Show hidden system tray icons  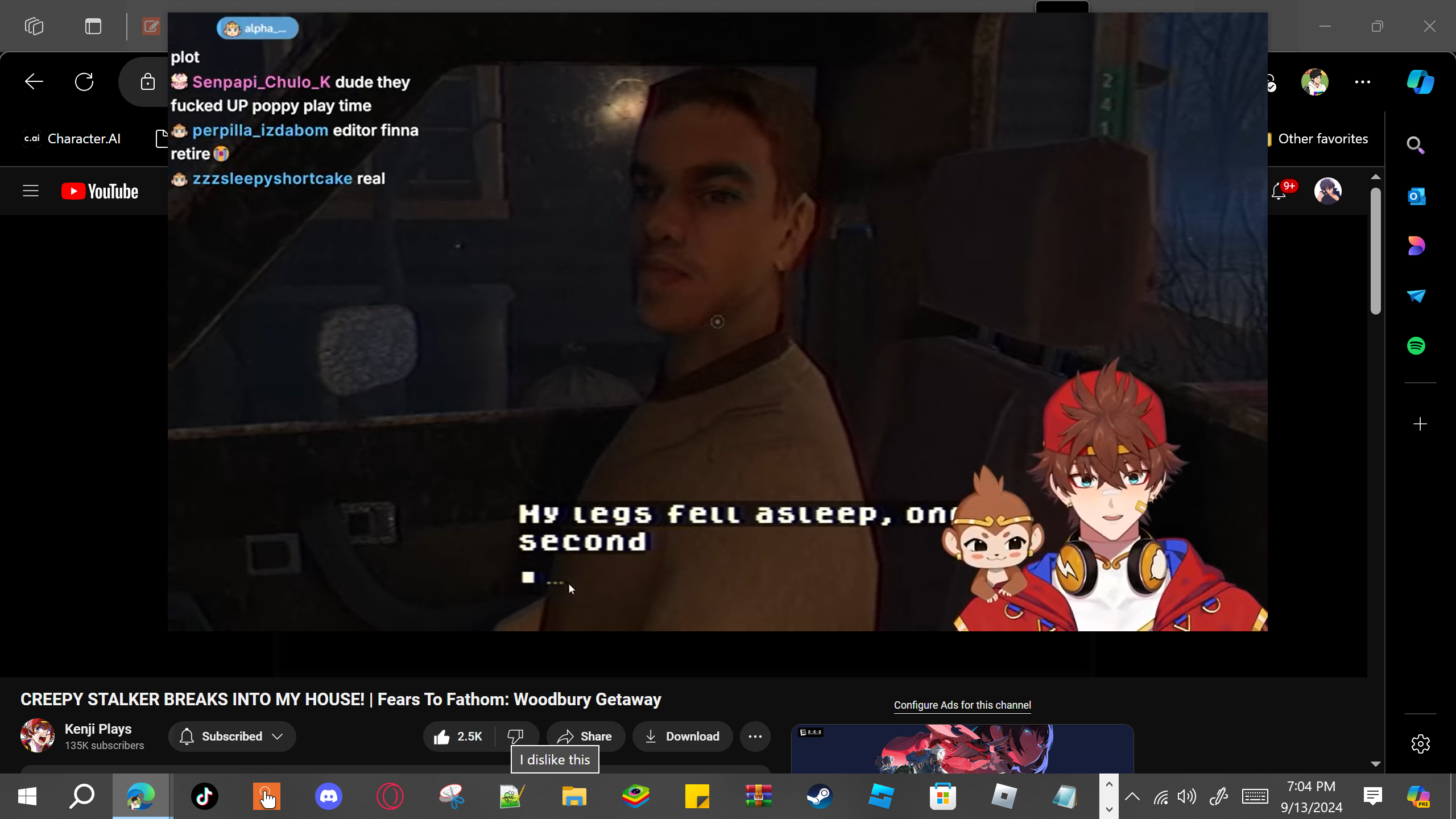point(1132,796)
